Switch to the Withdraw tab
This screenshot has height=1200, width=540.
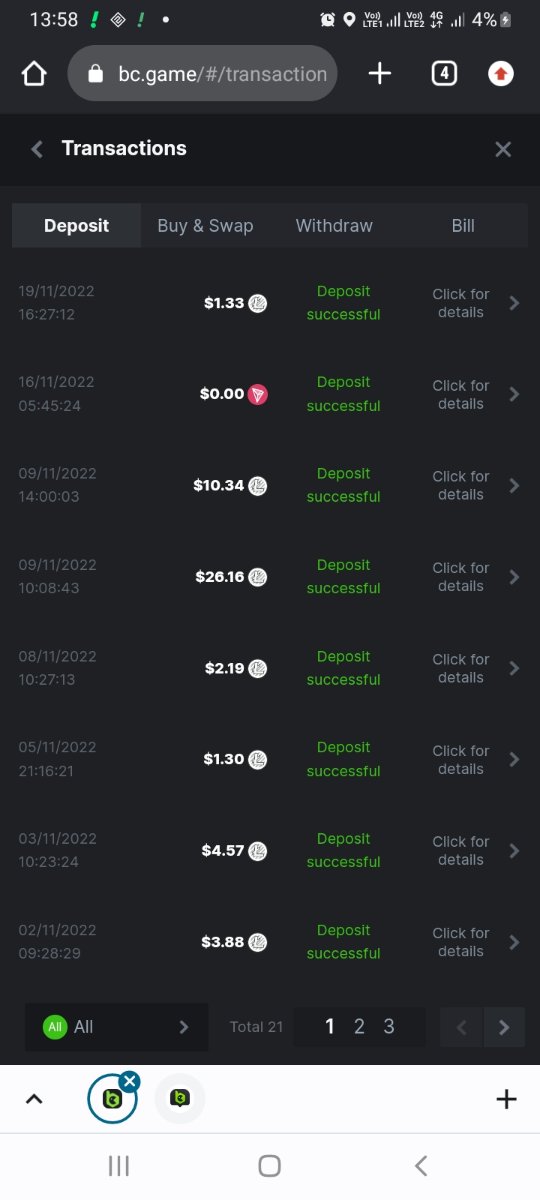click(x=334, y=226)
